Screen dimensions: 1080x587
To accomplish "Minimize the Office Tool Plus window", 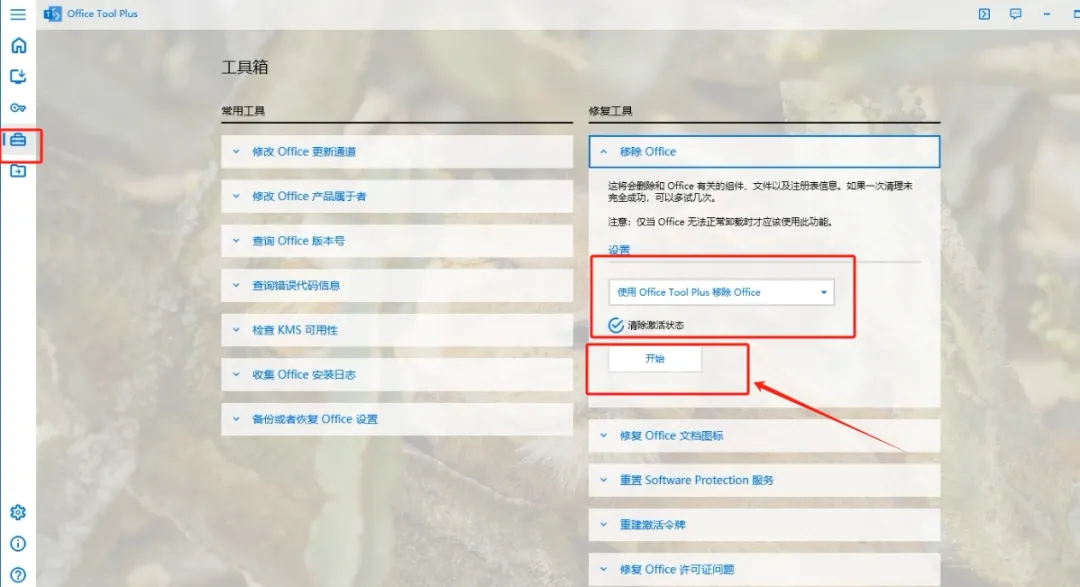I will point(1046,14).
